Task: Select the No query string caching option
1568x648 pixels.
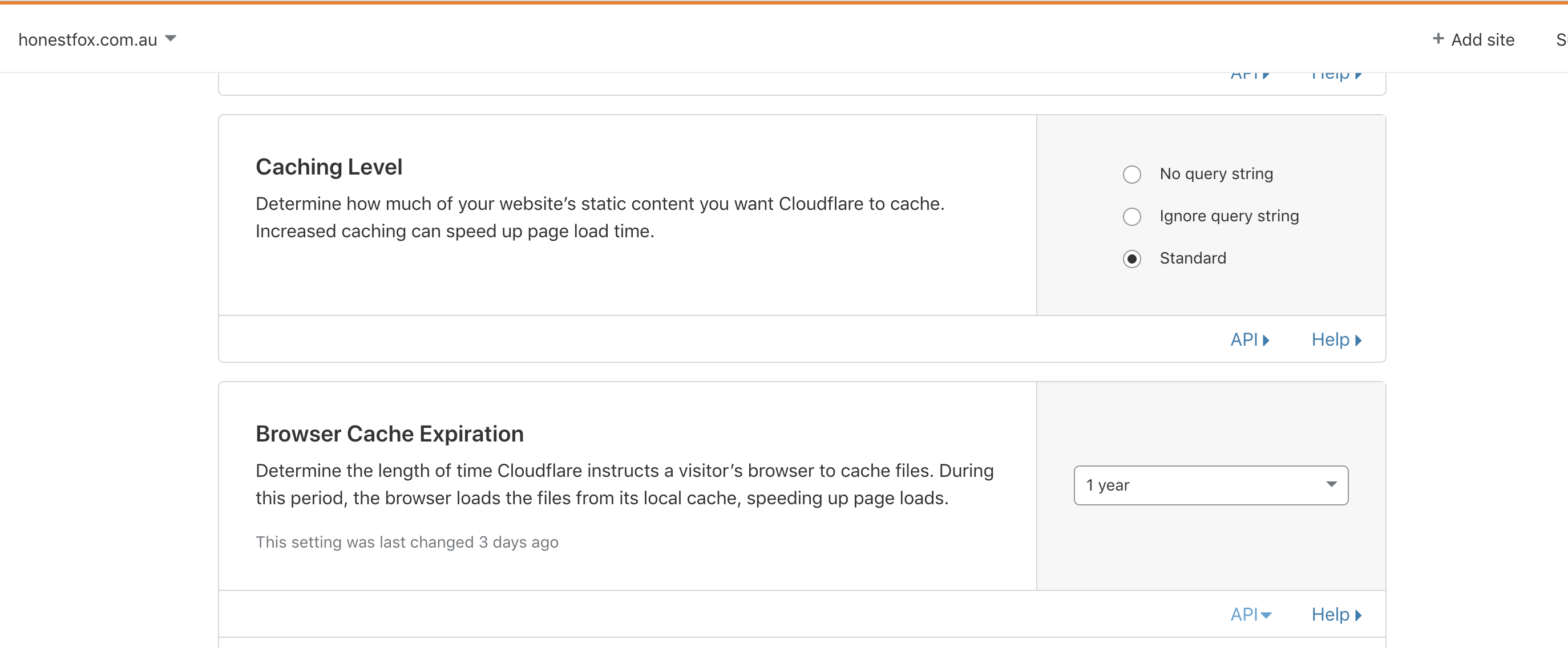Action: (1131, 175)
